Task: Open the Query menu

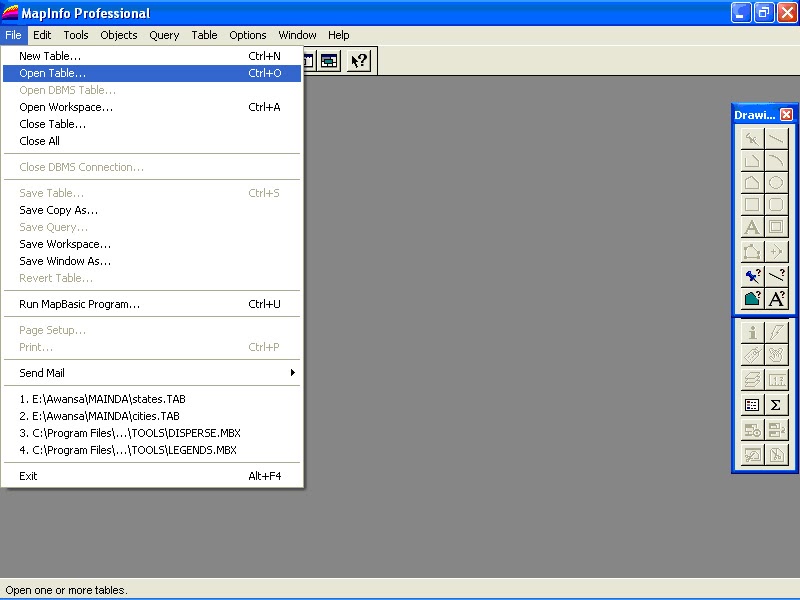Action: pos(164,35)
